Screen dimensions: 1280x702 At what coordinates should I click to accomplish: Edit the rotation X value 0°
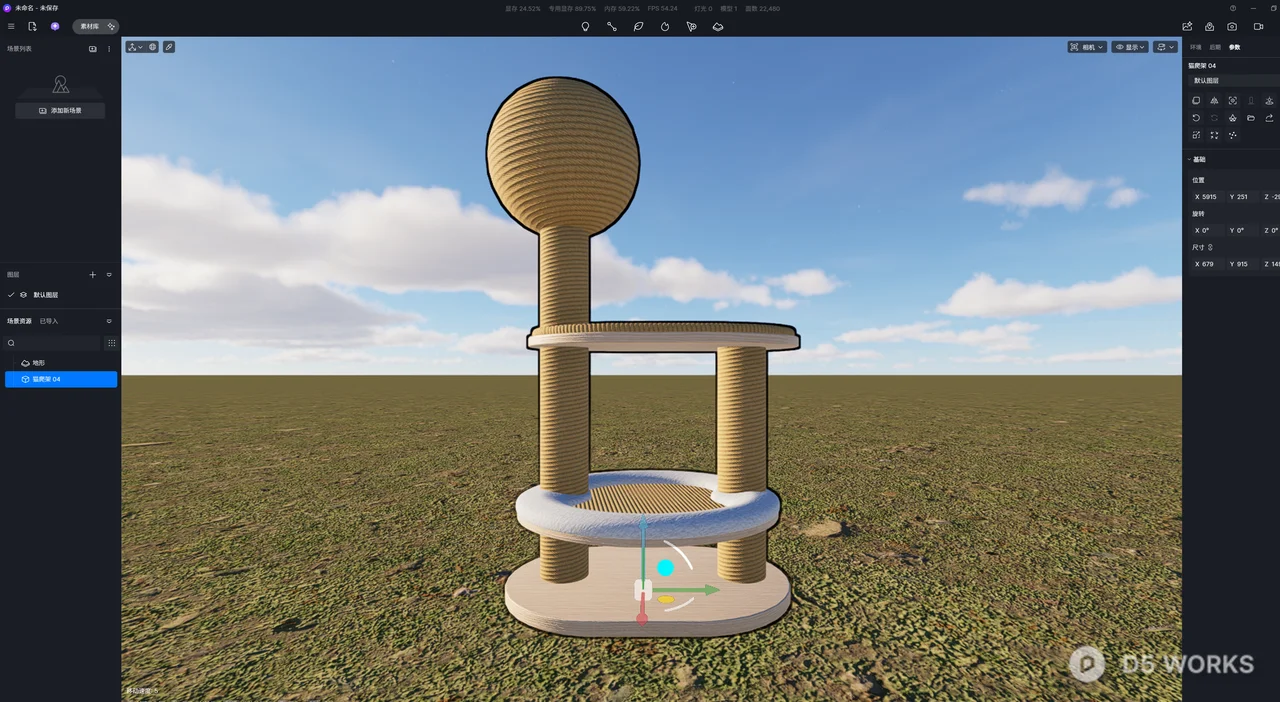tap(1206, 230)
